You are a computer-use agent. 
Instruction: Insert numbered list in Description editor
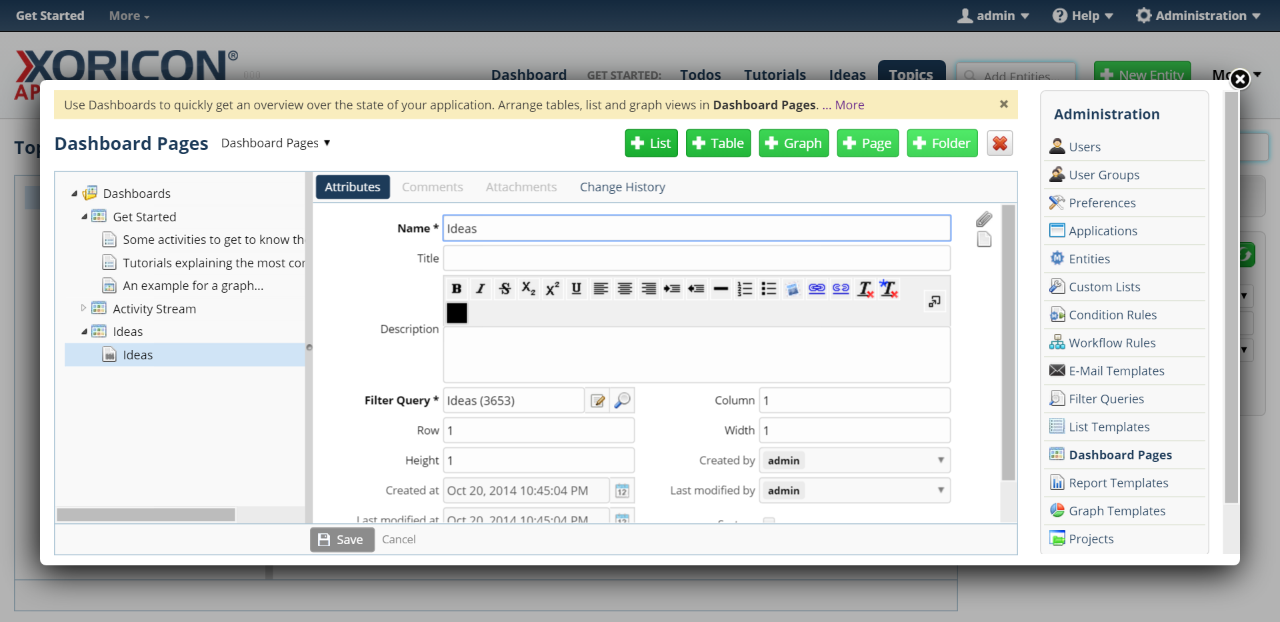(x=745, y=289)
